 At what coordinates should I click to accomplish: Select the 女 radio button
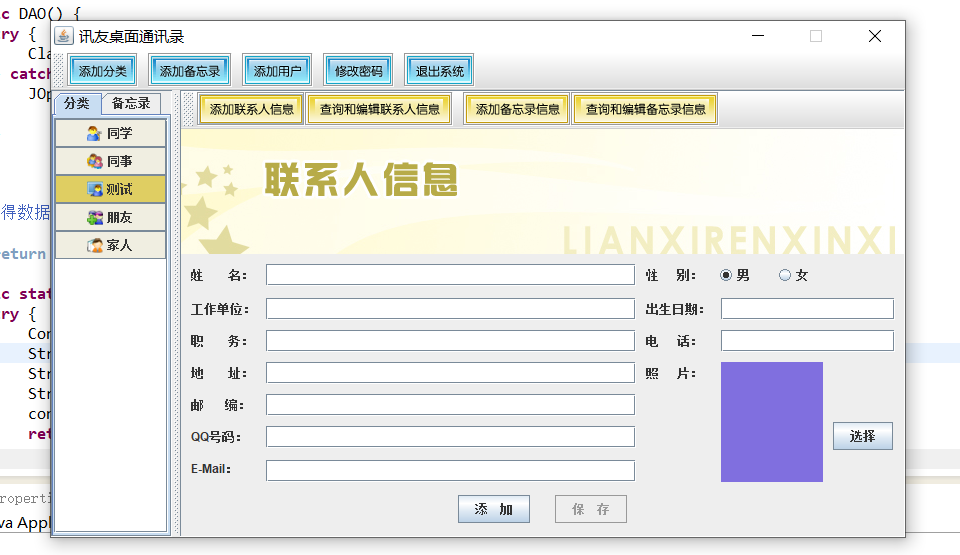click(x=785, y=275)
